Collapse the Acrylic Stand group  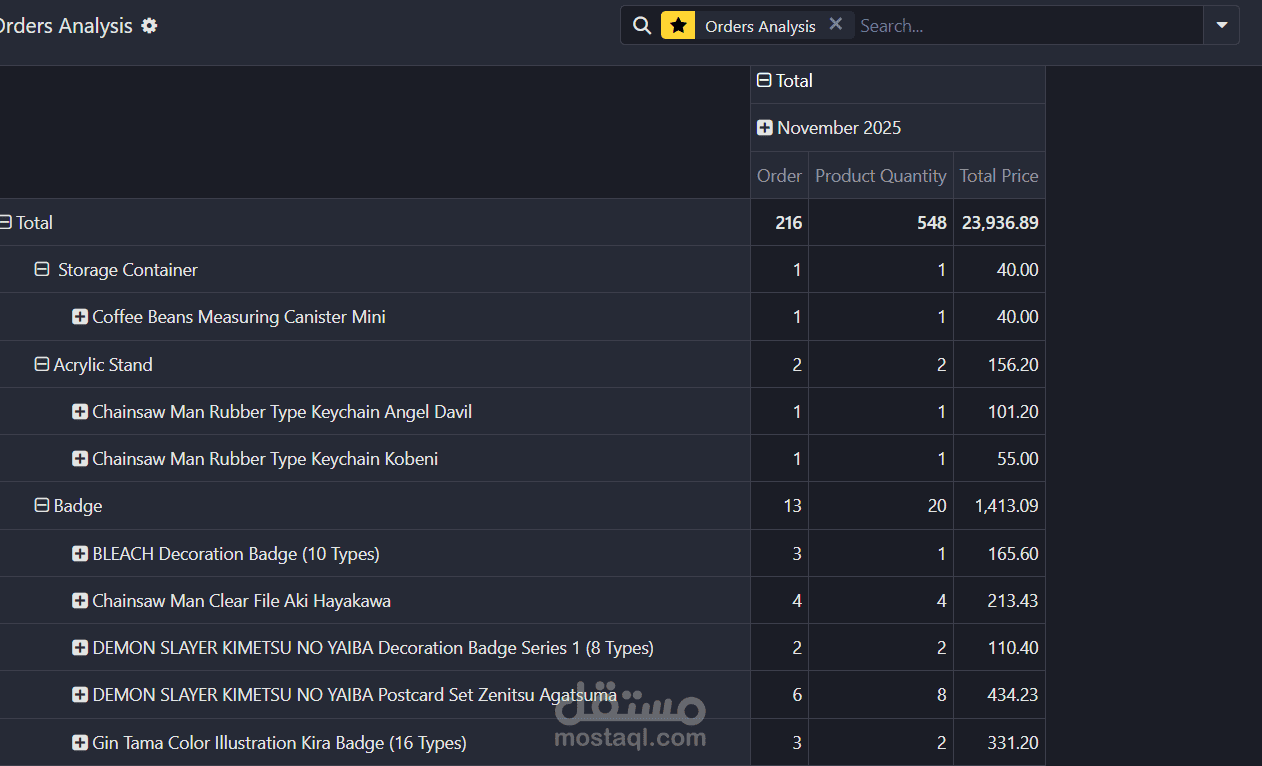point(42,365)
